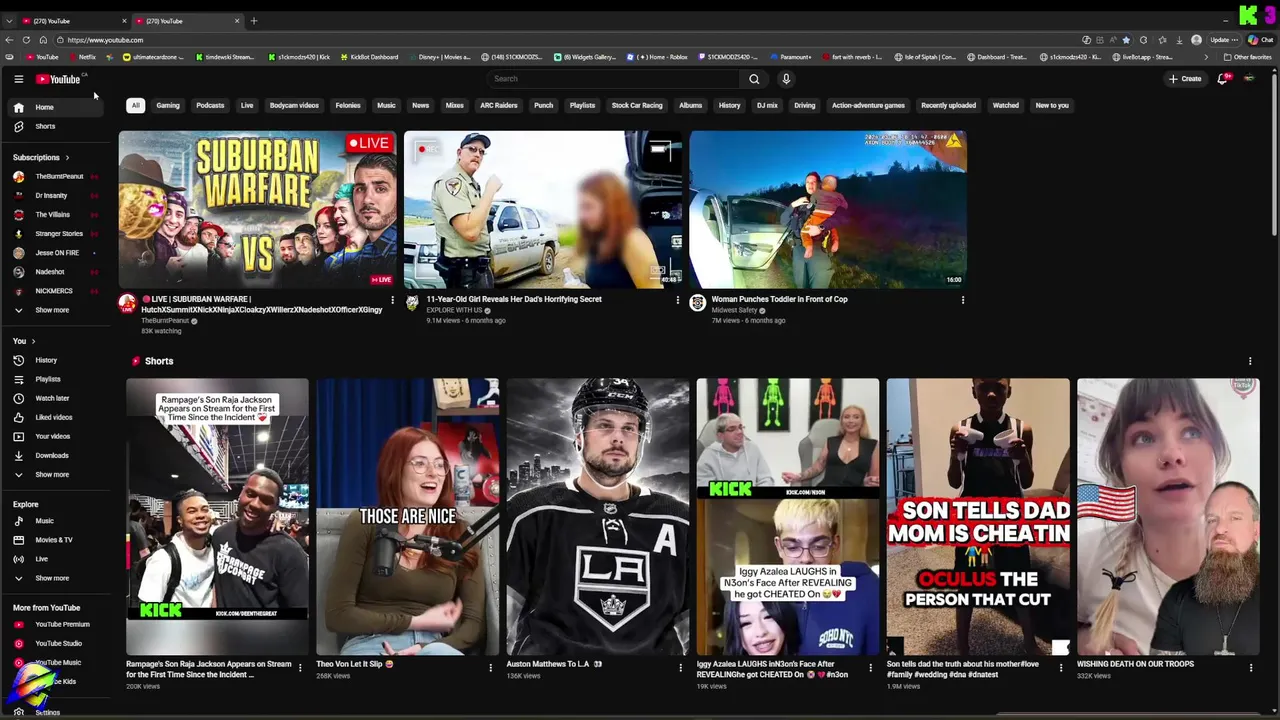Open options menu for Woman Punches Toddler video
Screen dimensions: 1280x720
(963, 300)
